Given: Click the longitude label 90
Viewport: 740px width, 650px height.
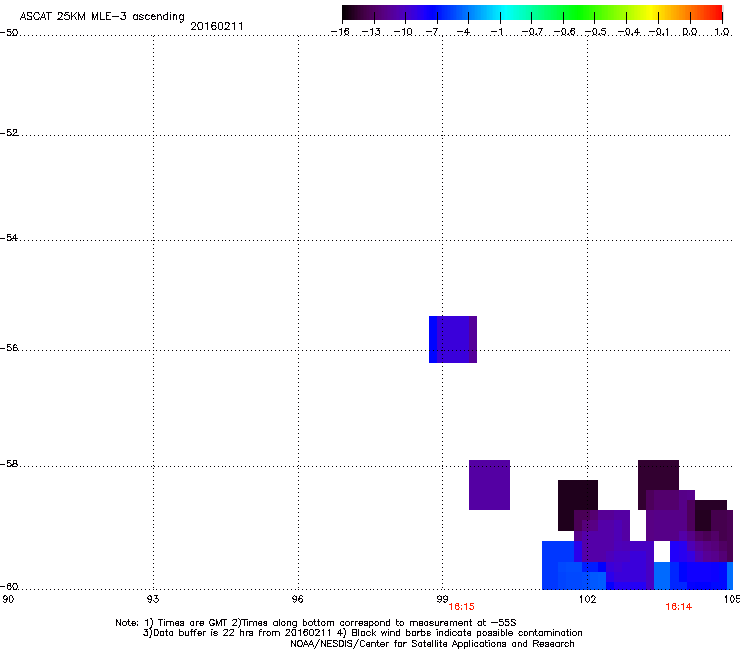Looking at the screenshot, I should (x=8, y=599).
